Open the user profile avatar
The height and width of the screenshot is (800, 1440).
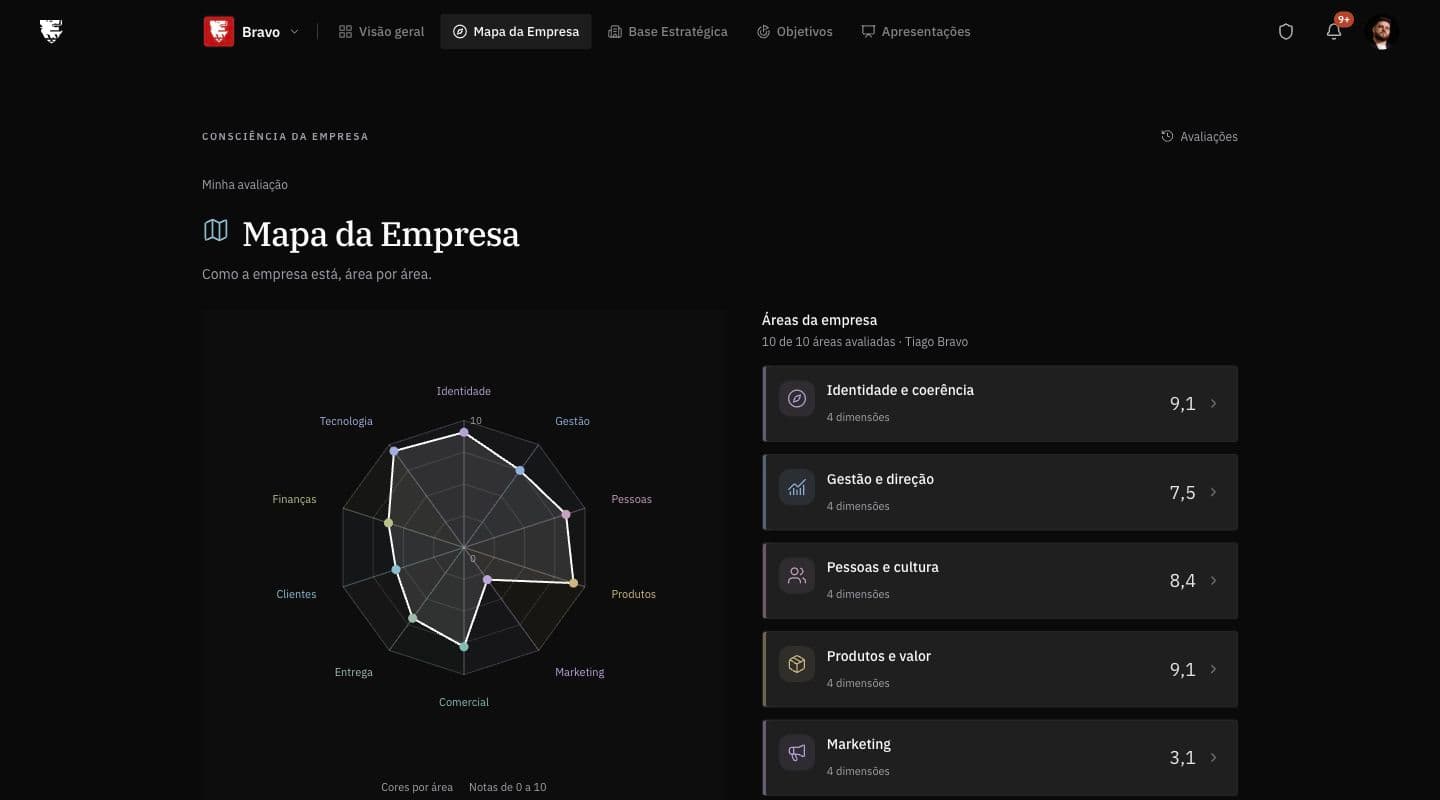(1381, 32)
